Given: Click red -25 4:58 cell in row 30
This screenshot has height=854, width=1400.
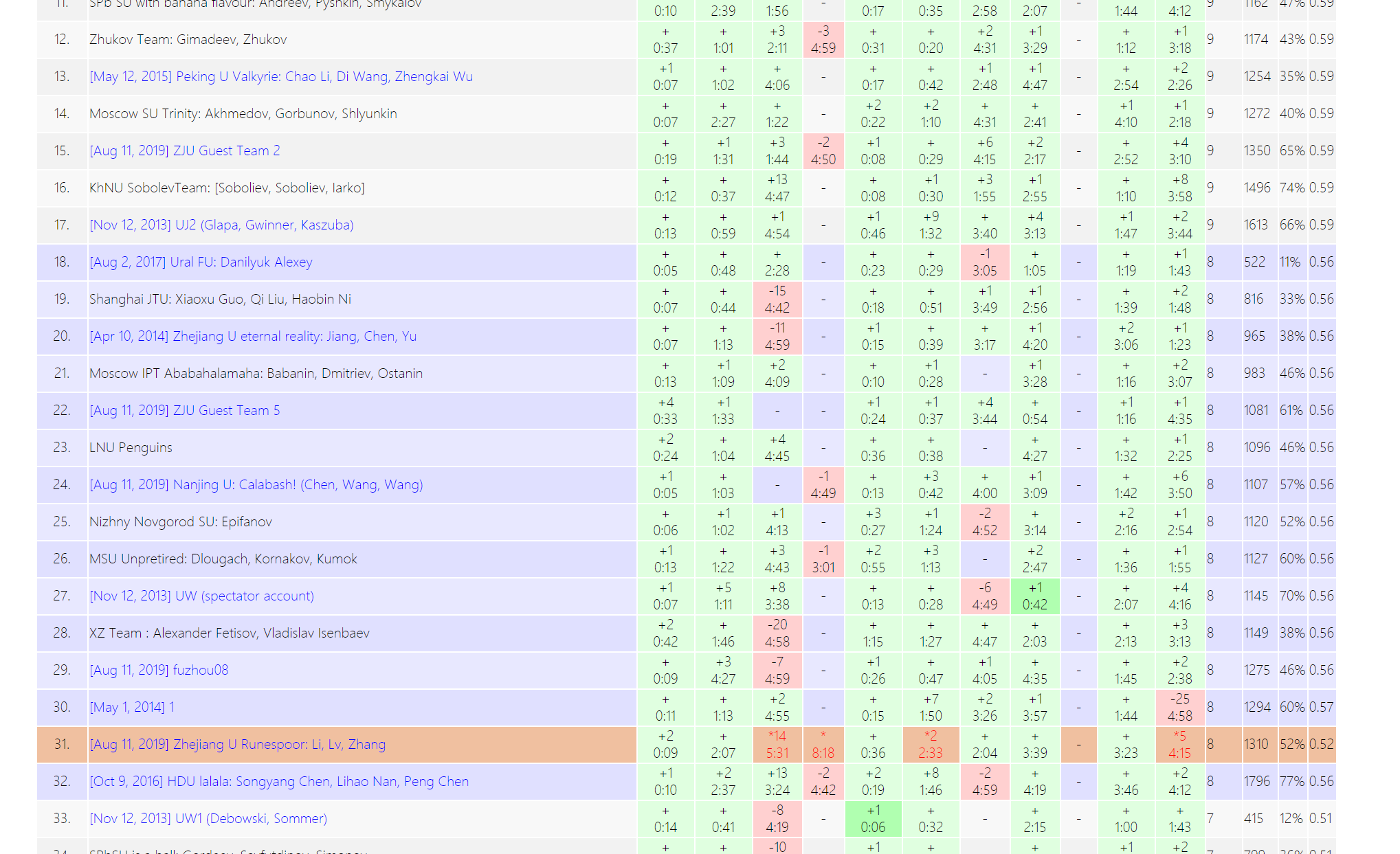Looking at the screenshot, I should 1179,707.
